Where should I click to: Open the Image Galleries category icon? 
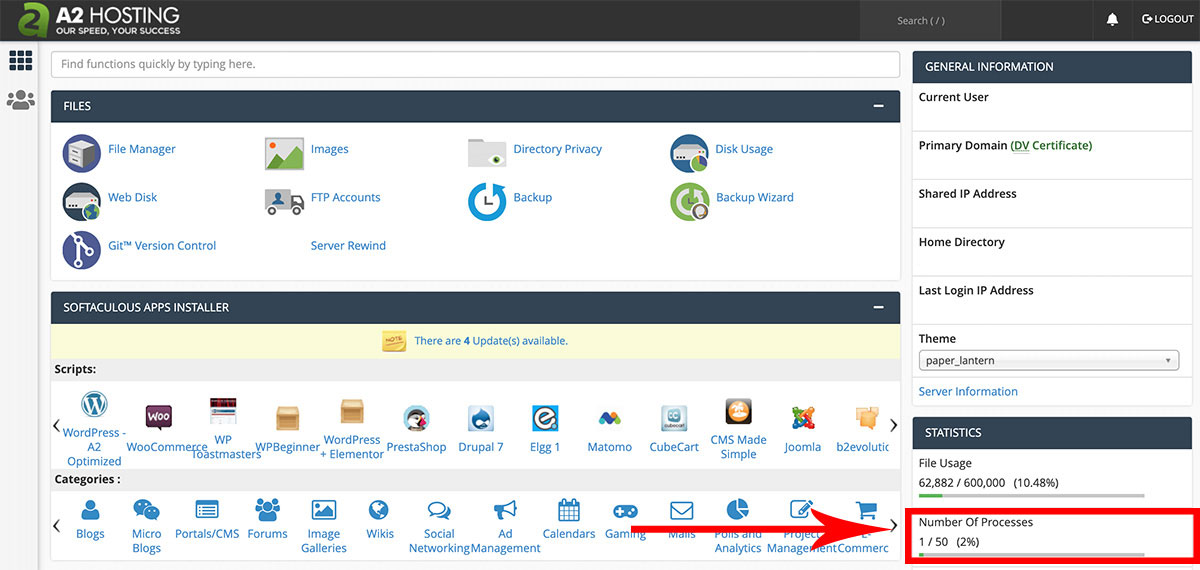tap(324, 510)
